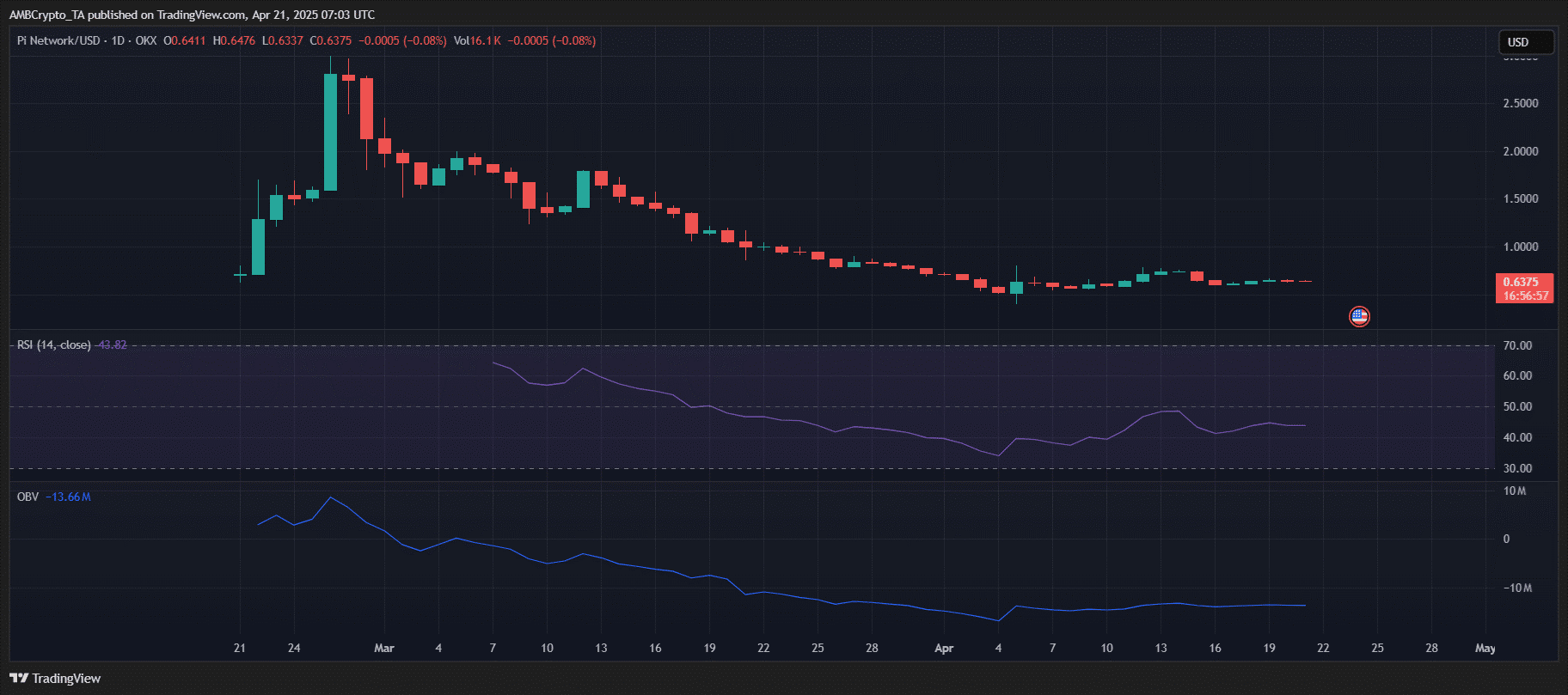
Task: Click the US flag economic event icon
Action: point(1358,317)
